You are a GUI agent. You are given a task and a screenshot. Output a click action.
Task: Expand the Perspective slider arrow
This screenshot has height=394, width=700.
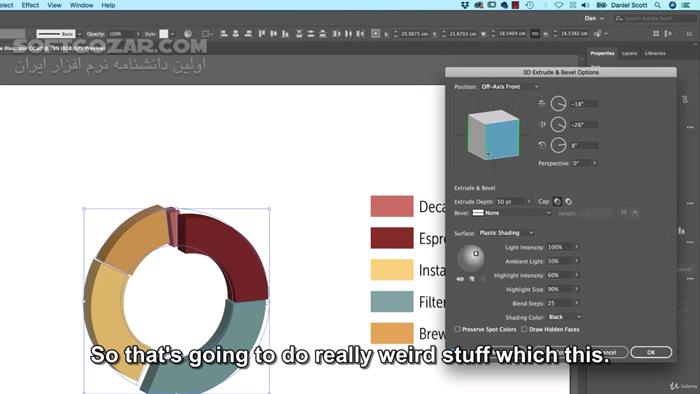pyautogui.click(x=595, y=163)
